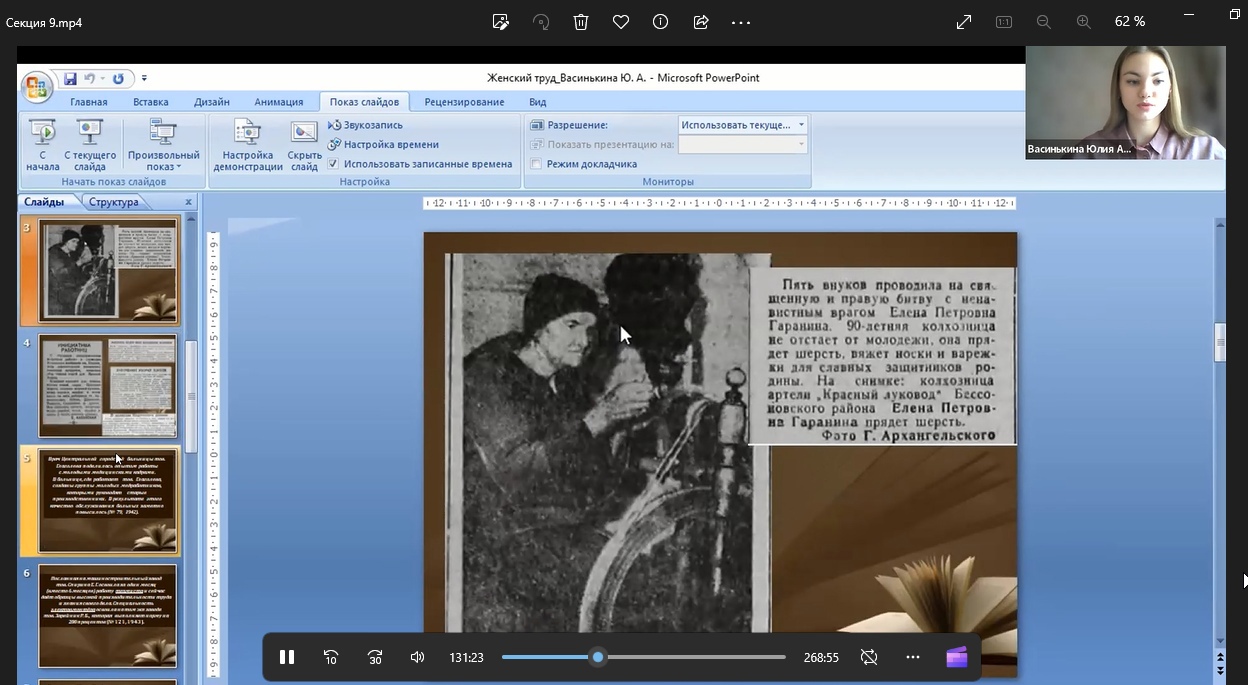Click the share icon in top toolbar

(x=700, y=22)
